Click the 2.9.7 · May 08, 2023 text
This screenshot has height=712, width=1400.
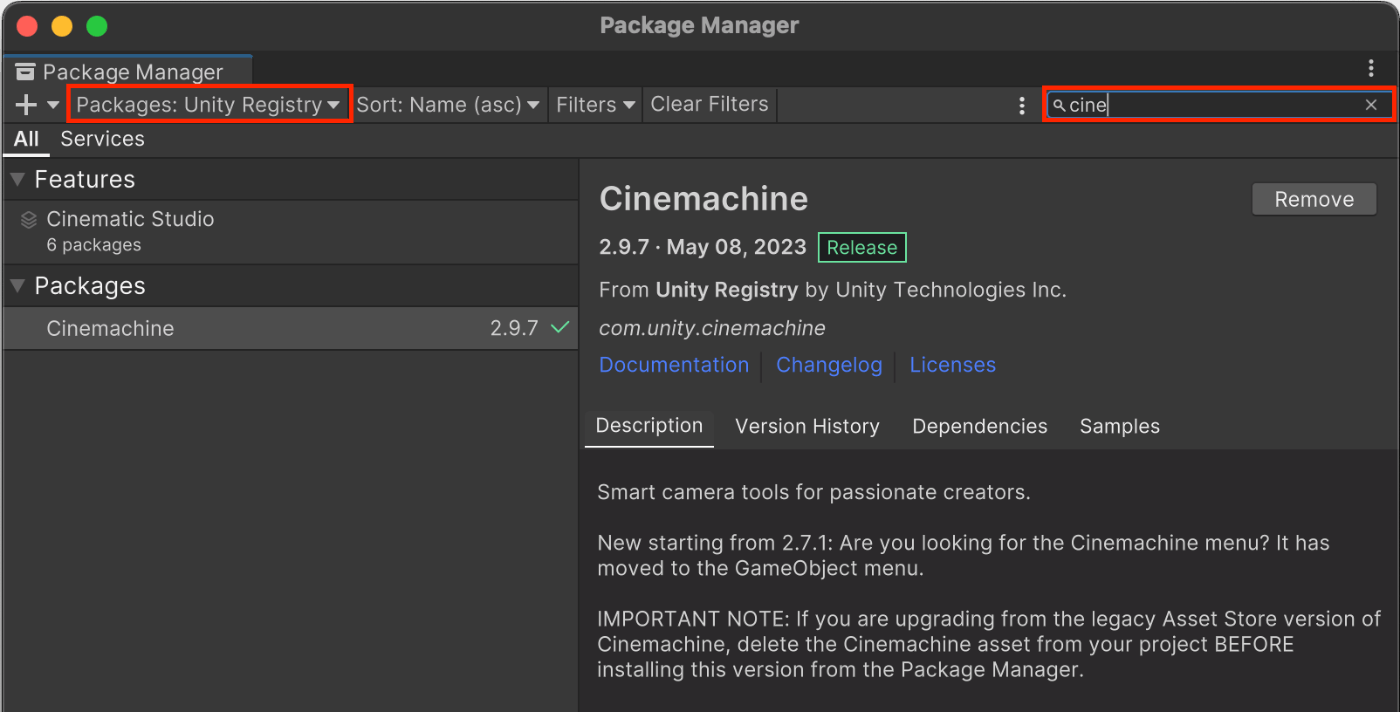tap(703, 248)
